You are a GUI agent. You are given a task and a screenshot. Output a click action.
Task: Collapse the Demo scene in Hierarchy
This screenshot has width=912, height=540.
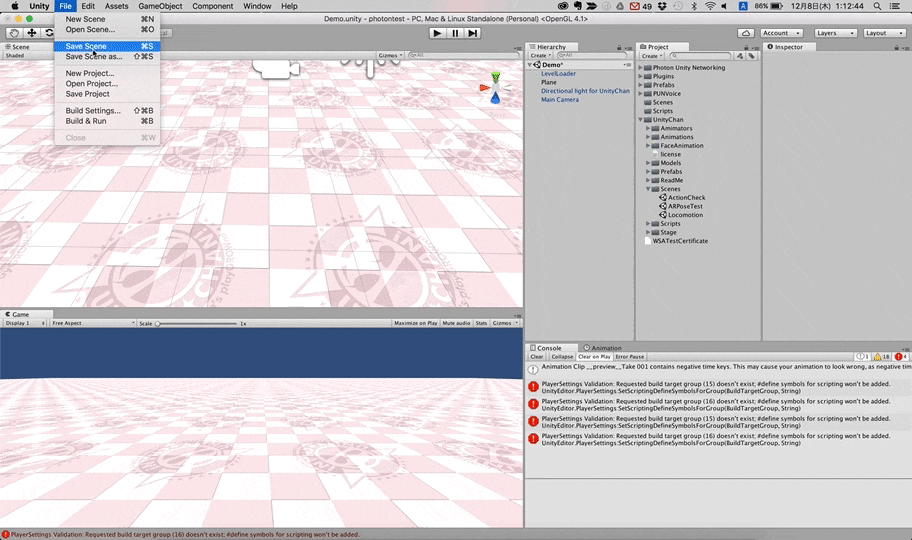[530, 65]
